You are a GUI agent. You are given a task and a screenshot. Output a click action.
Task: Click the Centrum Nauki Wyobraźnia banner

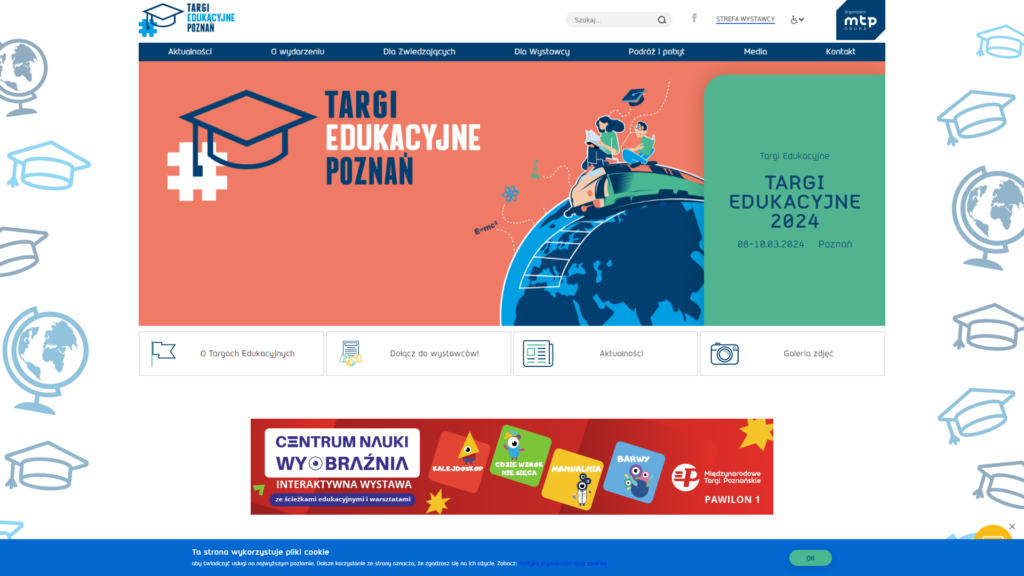tap(512, 466)
